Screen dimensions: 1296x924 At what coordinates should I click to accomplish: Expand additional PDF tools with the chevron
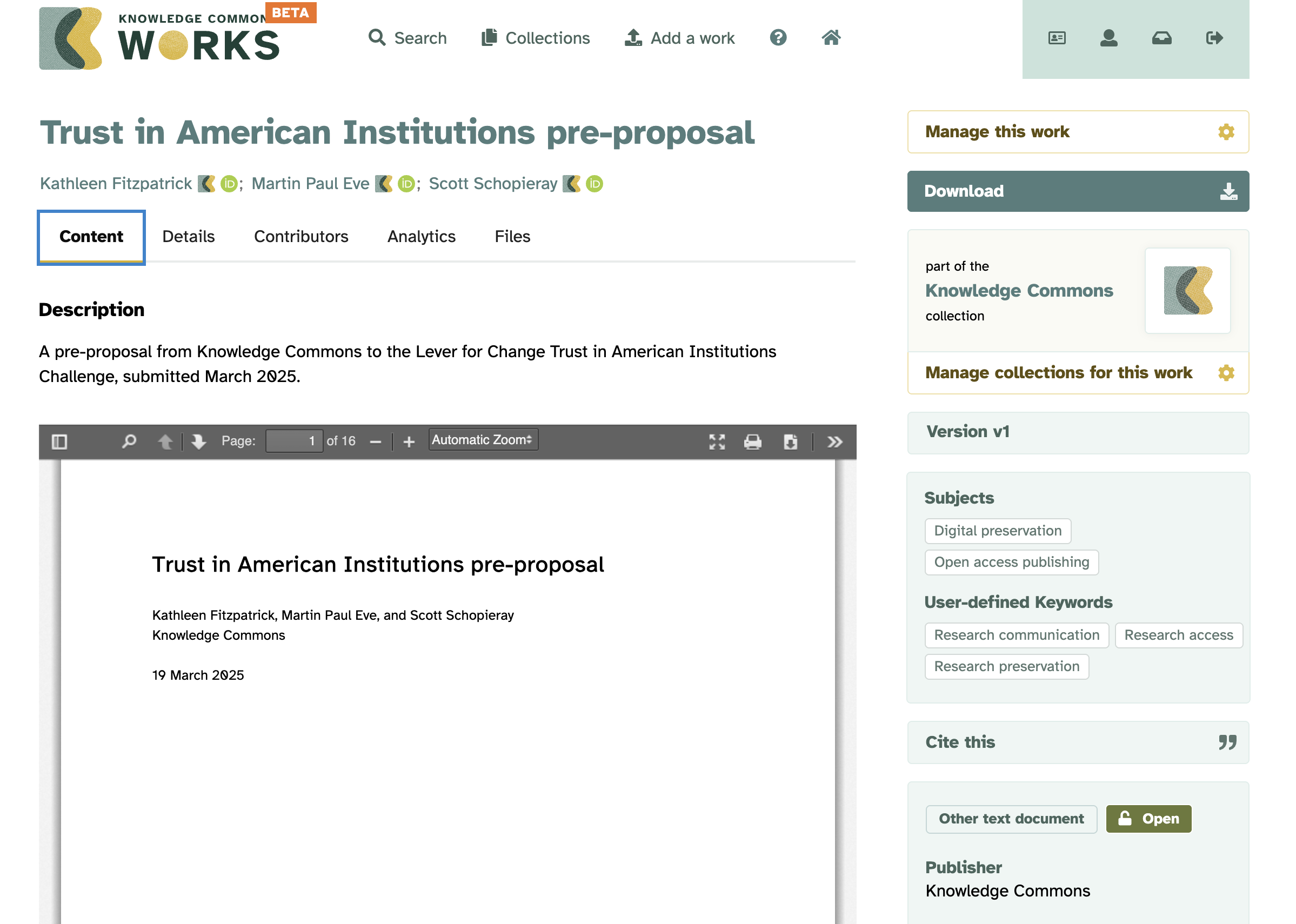pos(836,441)
